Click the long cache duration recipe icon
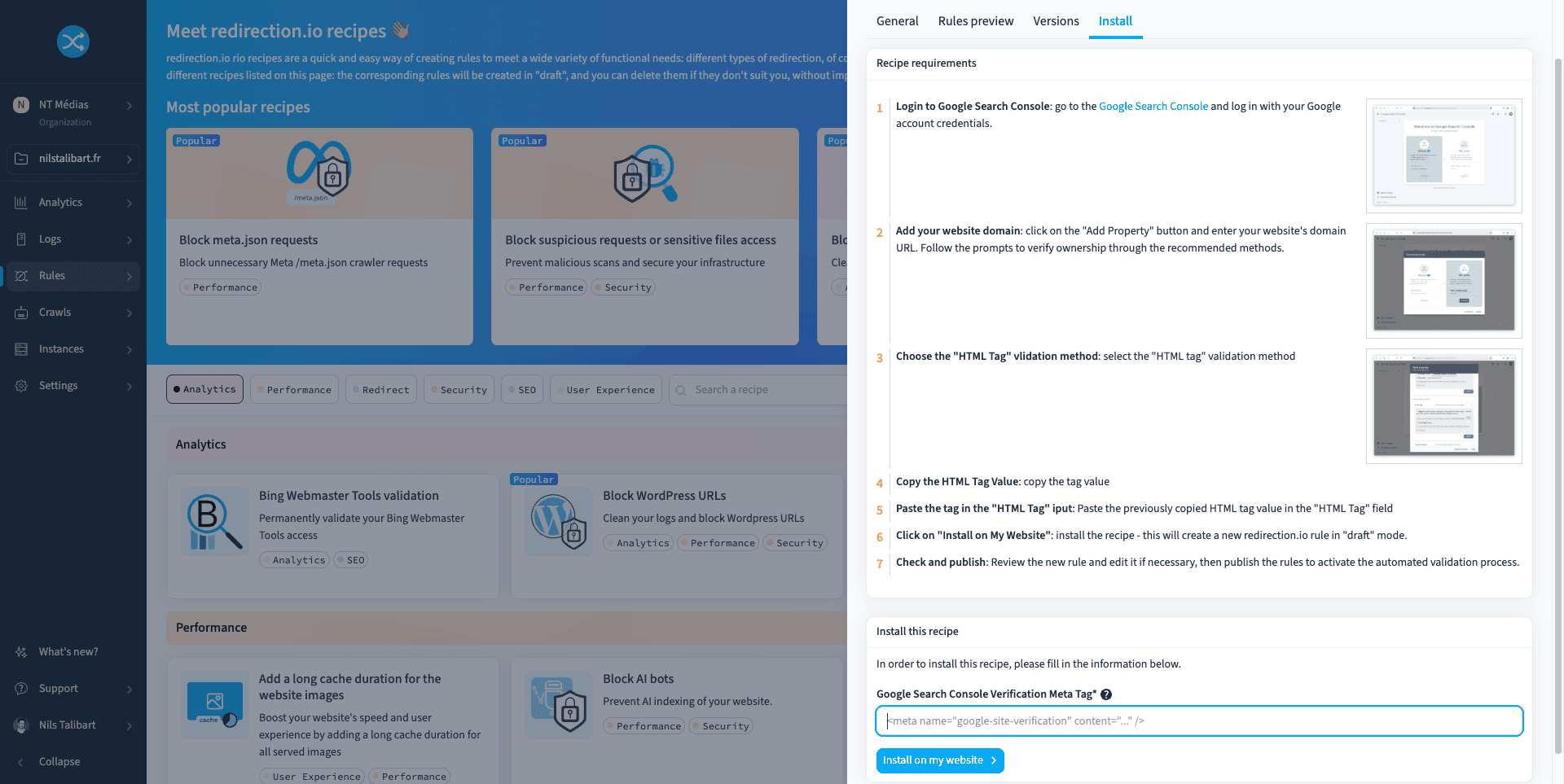1564x784 pixels. point(215,704)
